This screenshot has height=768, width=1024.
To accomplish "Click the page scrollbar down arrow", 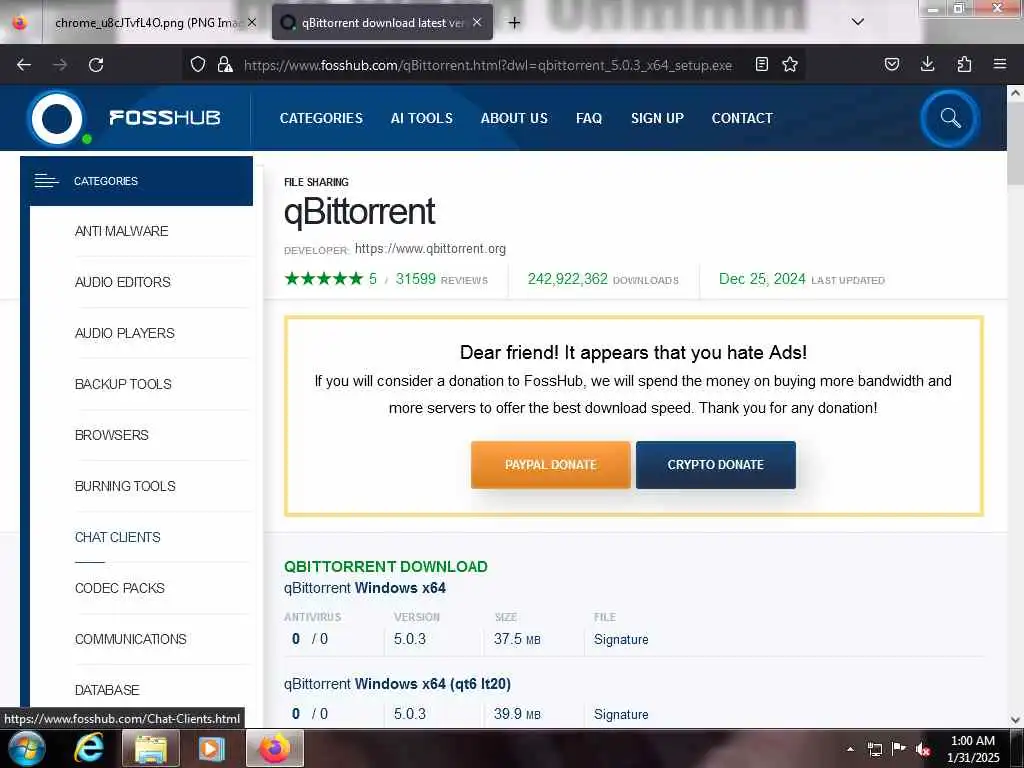I will coord(1015,720).
